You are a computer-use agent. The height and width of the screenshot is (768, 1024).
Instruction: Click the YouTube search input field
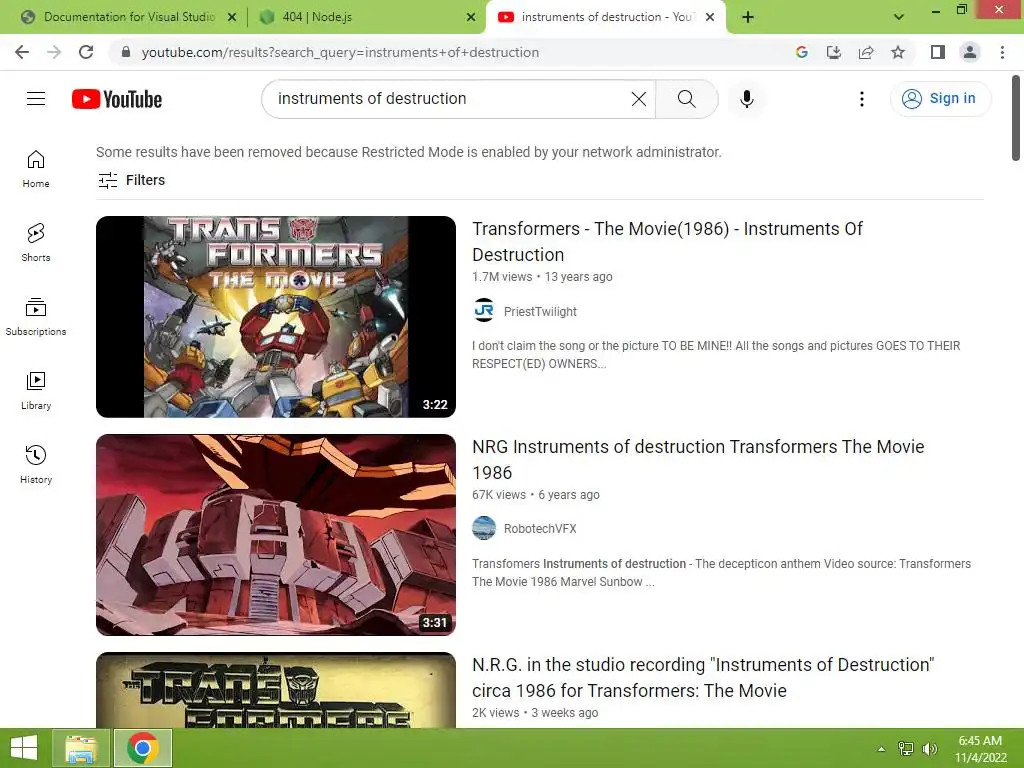[451, 99]
